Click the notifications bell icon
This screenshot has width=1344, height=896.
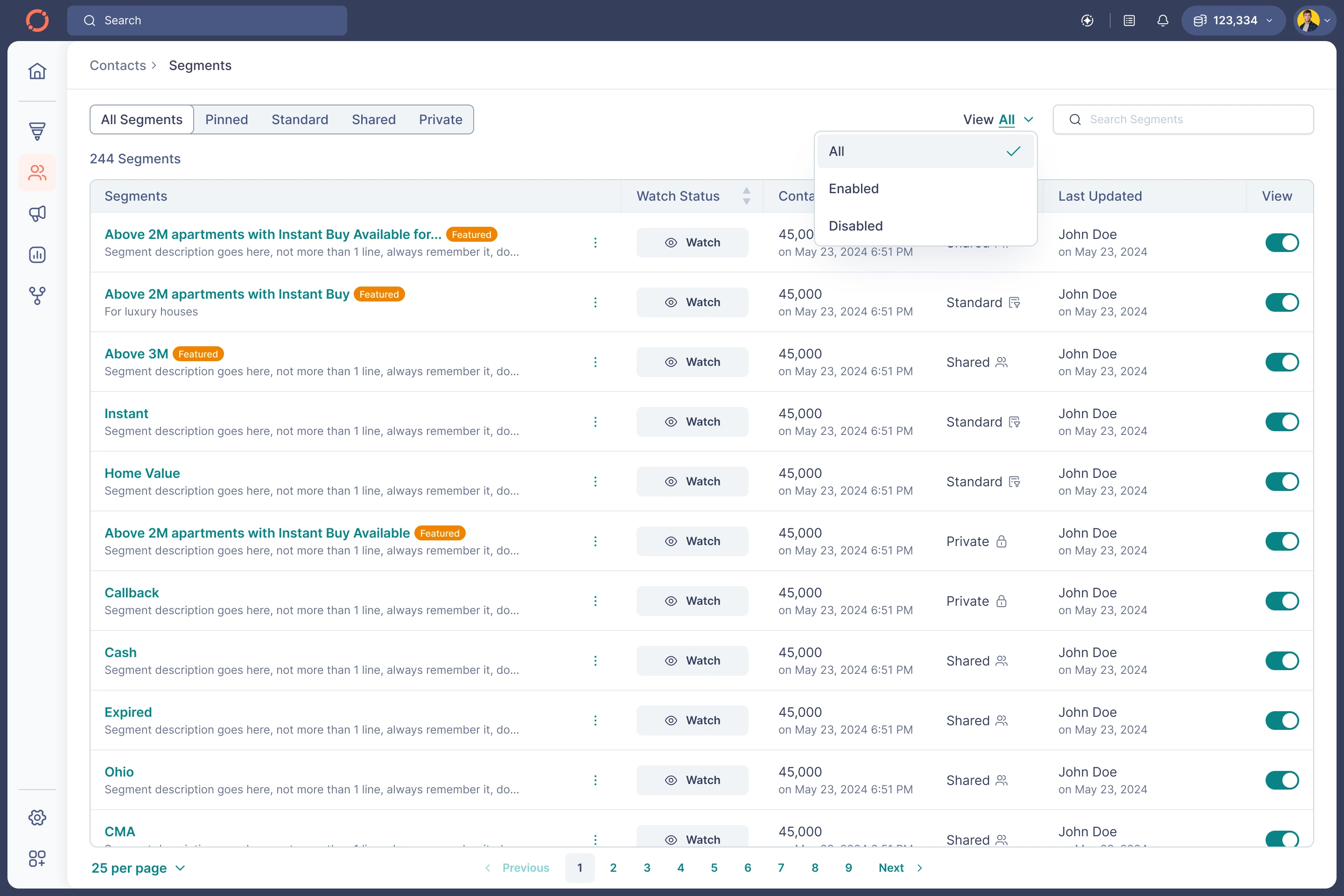coord(1163,20)
